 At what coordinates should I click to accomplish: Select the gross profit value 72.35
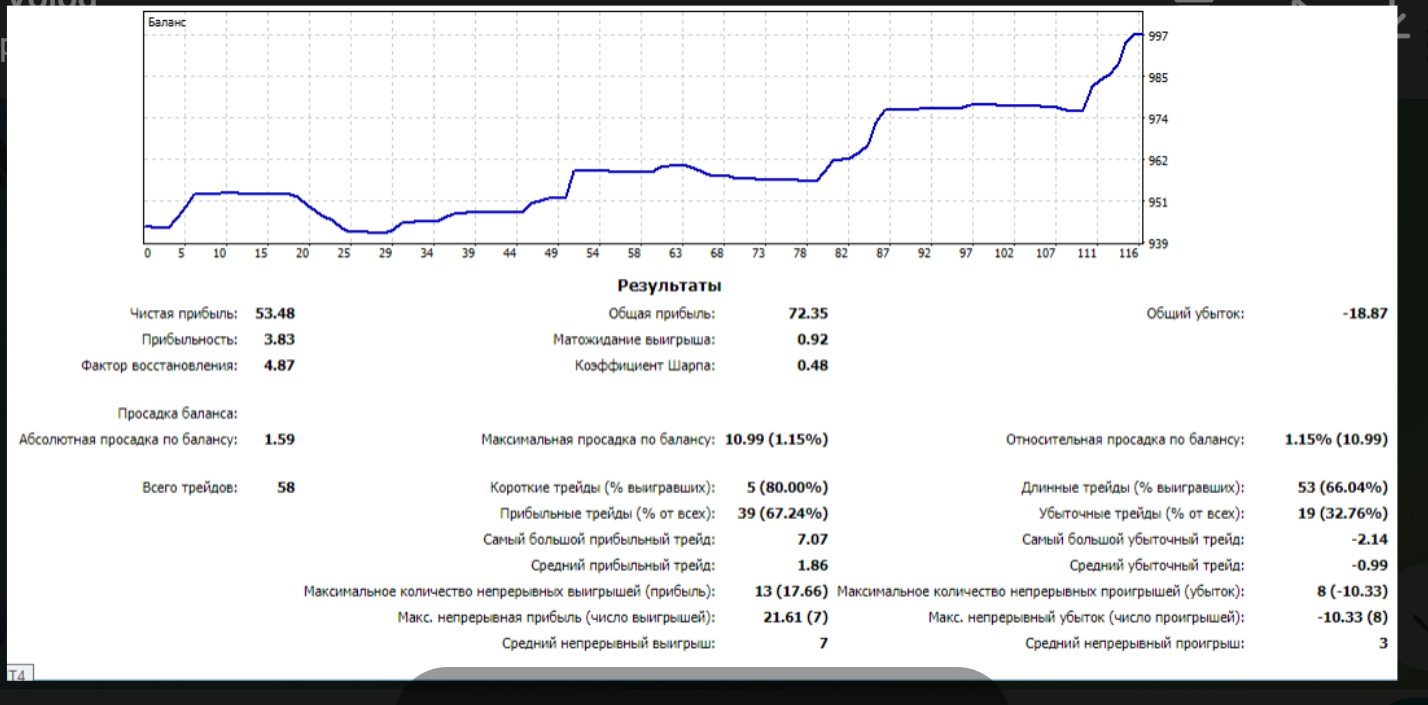[x=808, y=314]
